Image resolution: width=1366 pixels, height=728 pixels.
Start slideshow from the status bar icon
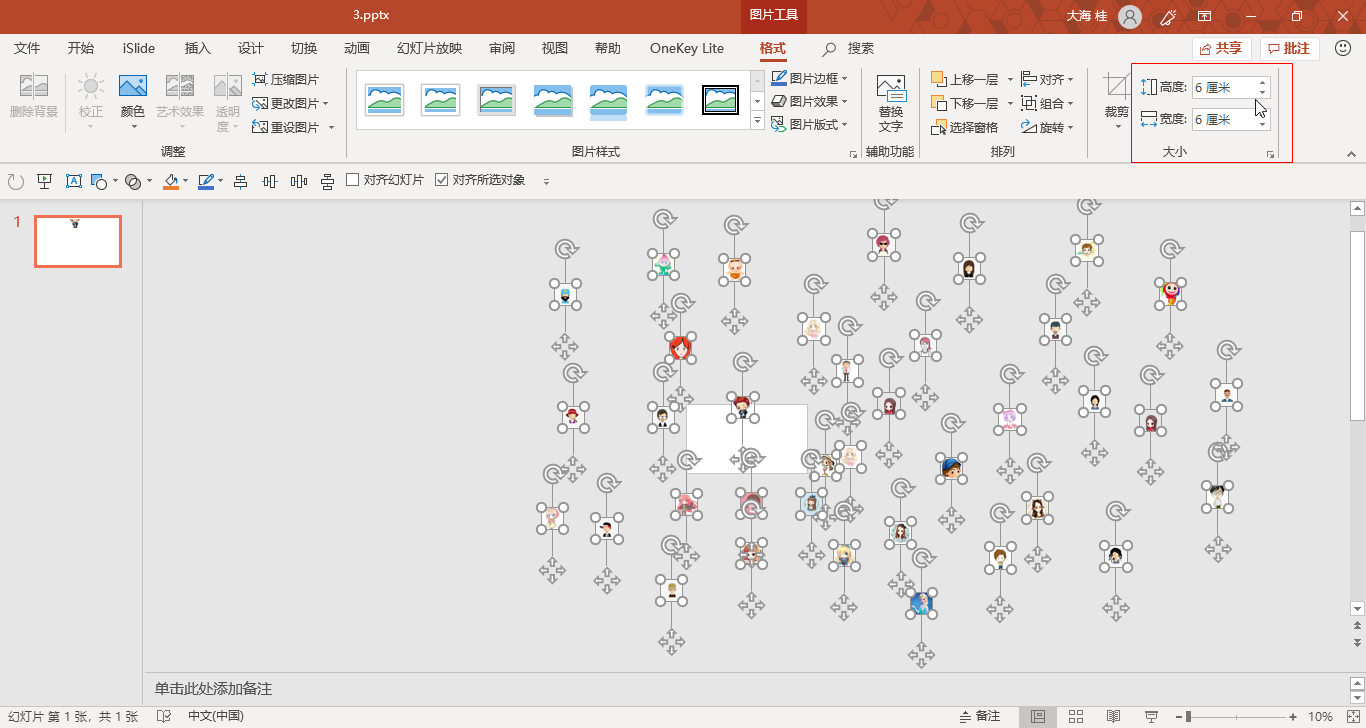click(x=1152, y=716)
